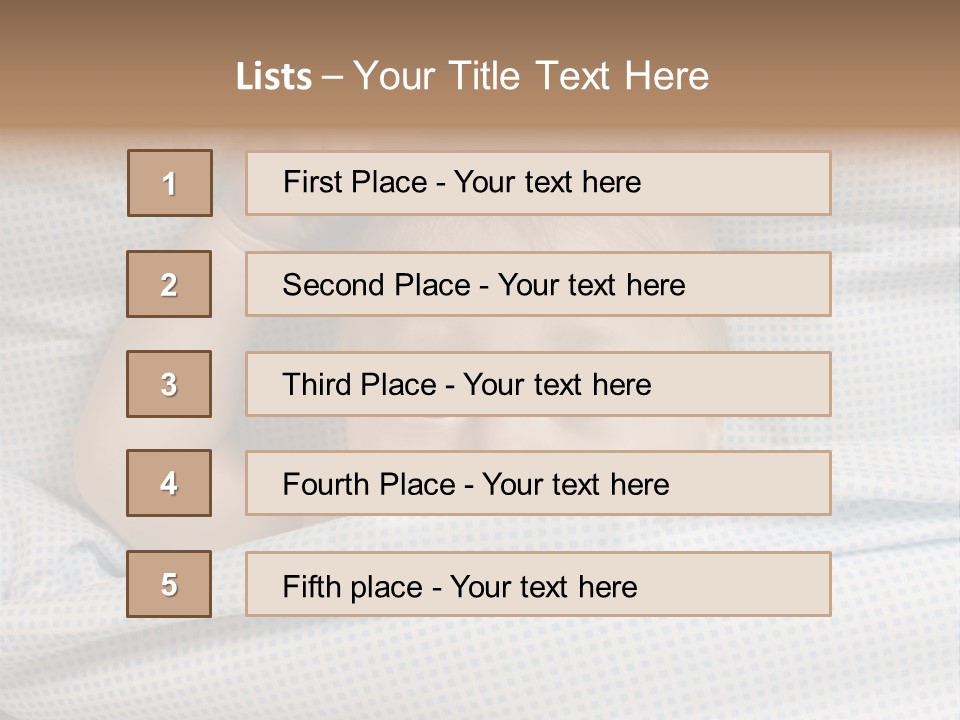The image size is (960, 720).
Task: Select the number 4 square
Action: 169,483
